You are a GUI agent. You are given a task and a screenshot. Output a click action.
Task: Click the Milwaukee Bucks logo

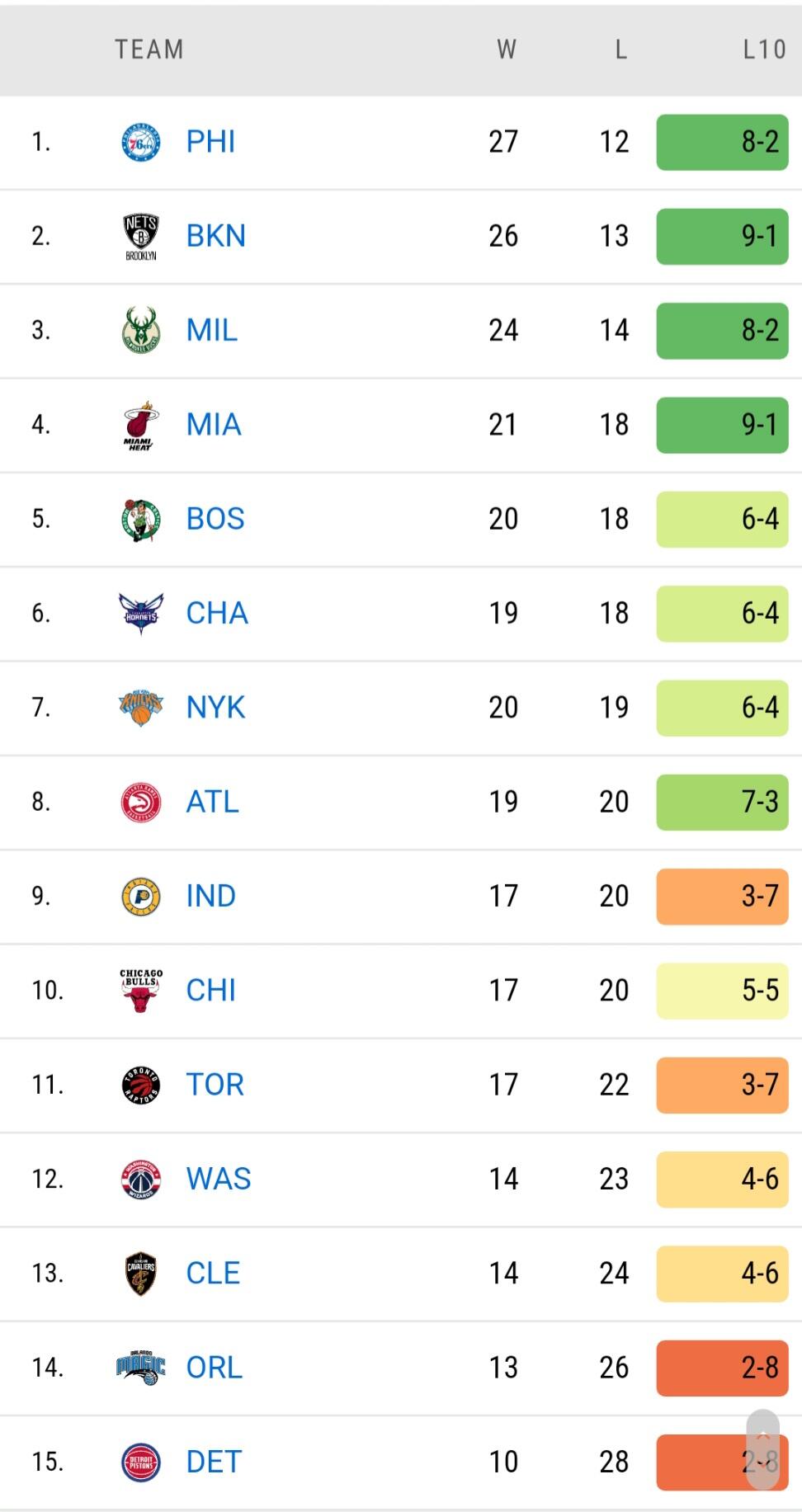(x=140, y=331)
